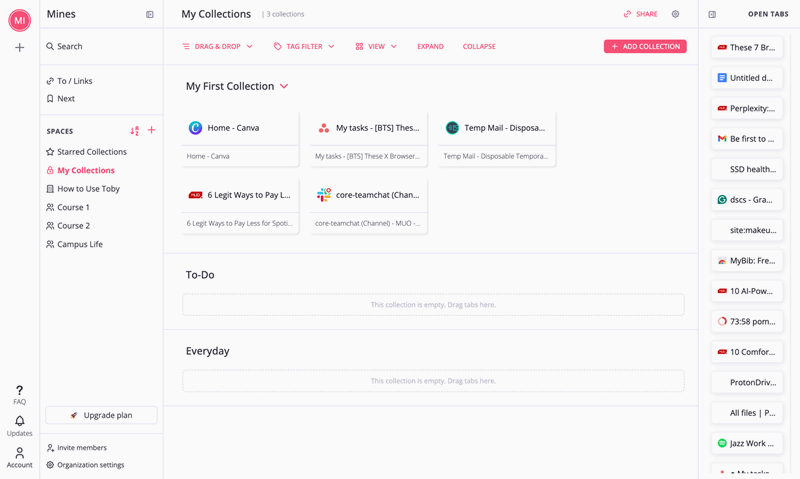Click the Canva logo icon

click(x=195, y=128)
